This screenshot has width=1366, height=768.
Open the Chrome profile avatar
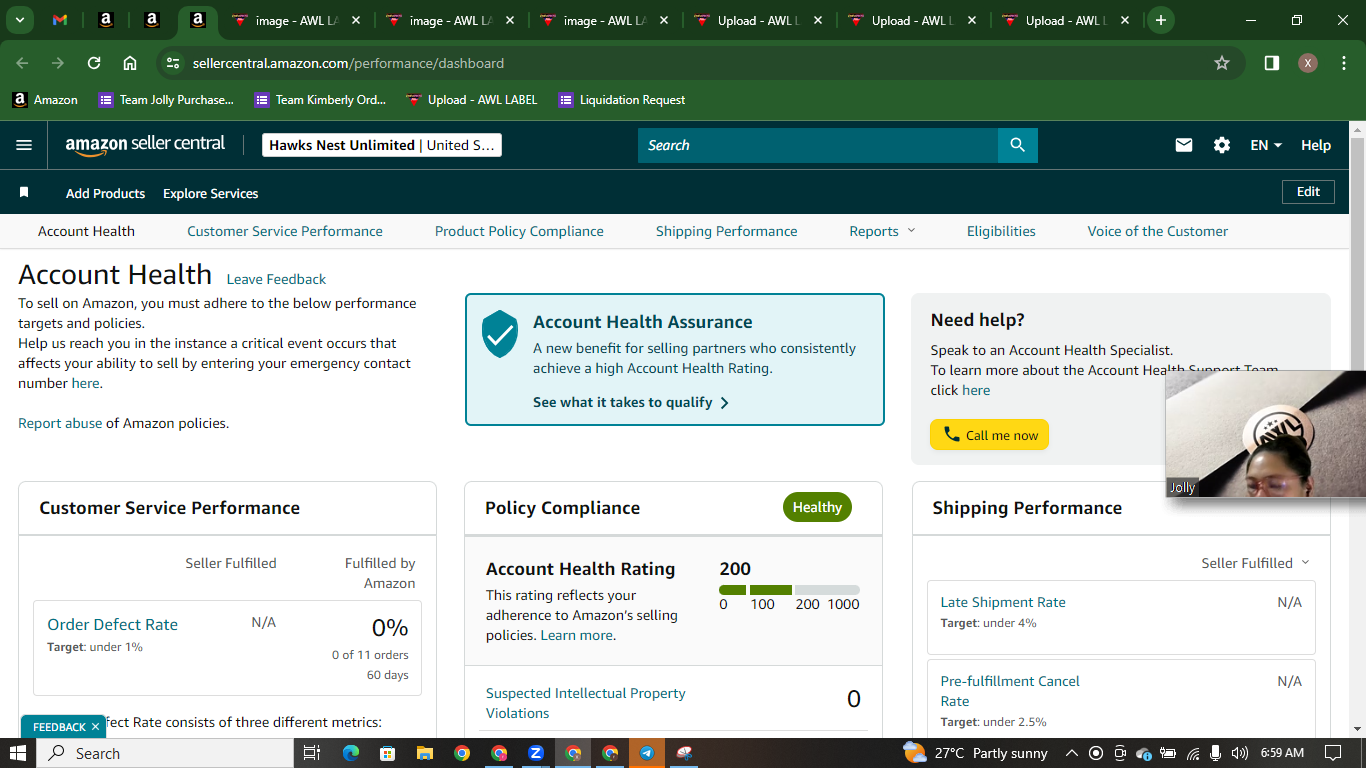pyautogui.click(x=1308, y=63)
